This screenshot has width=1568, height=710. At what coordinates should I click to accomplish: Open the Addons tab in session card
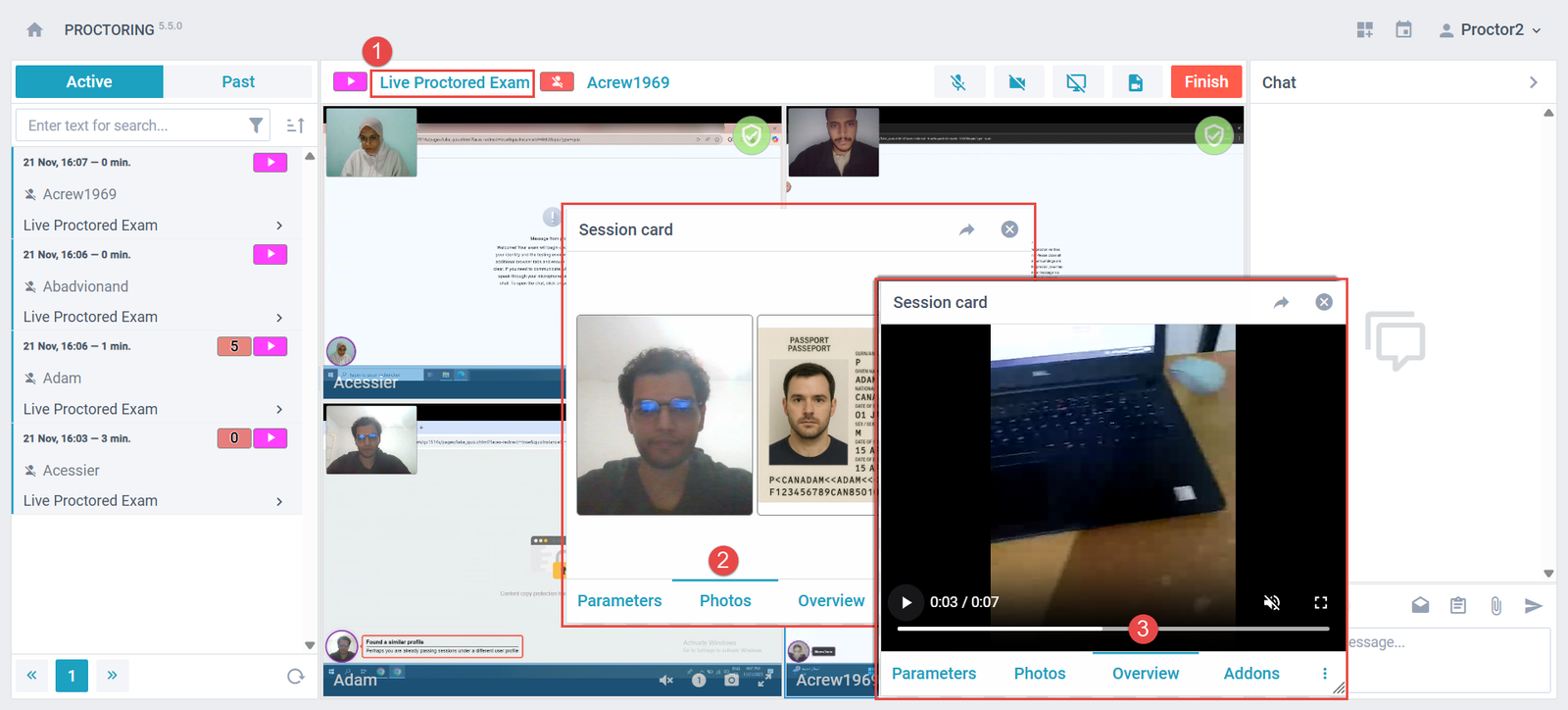[x=1250, y=674]
